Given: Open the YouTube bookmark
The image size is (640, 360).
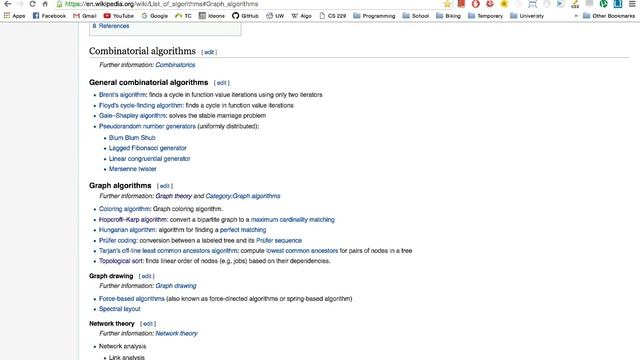Looking at the screenshot, I should coord(119,16).
